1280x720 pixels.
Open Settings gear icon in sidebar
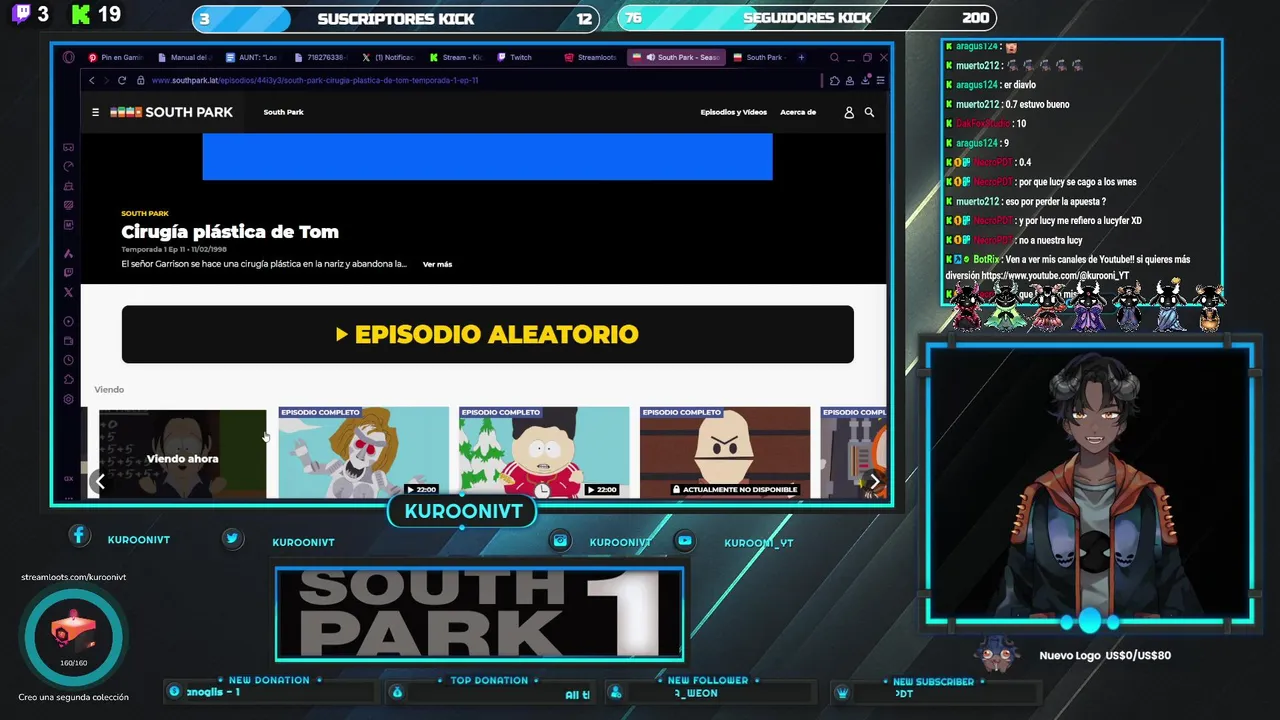pos(68,399)
